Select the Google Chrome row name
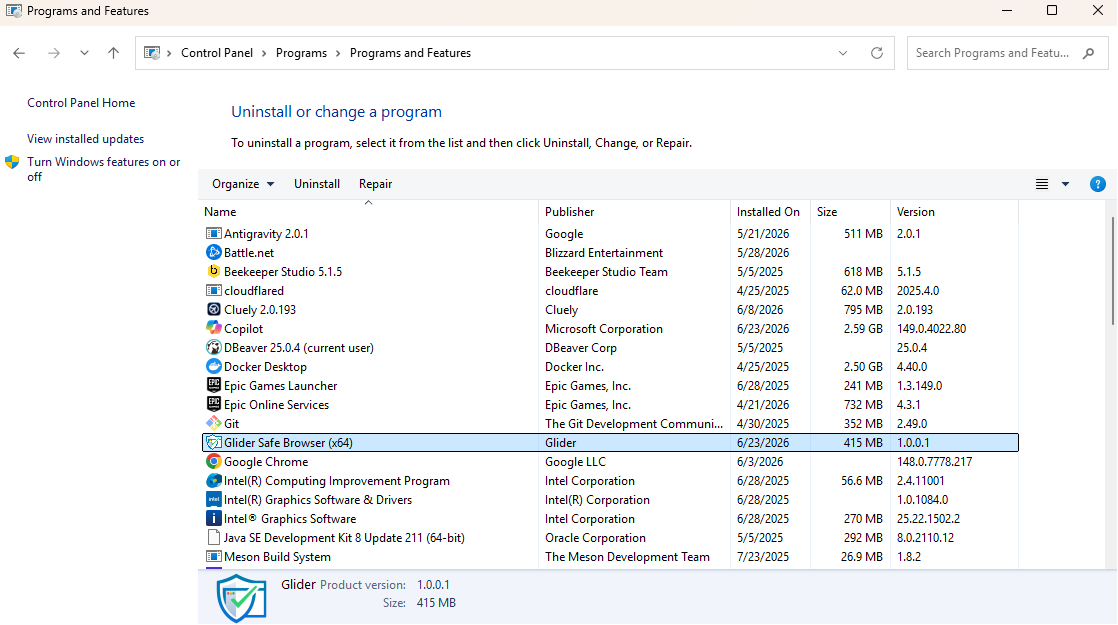 point(266,462)
